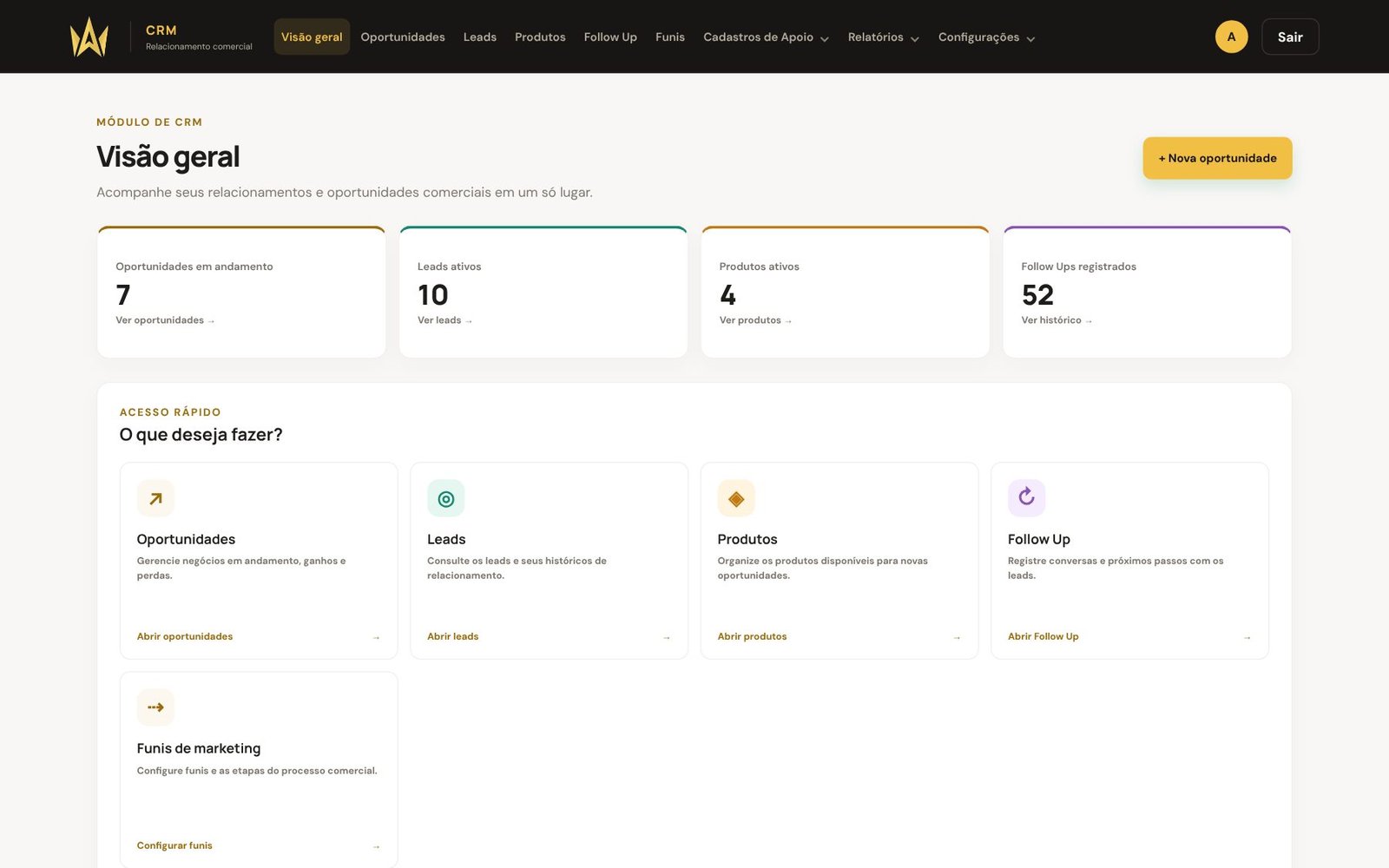Expand the Cadastros de Apoio dropdown

pos(766,37)
